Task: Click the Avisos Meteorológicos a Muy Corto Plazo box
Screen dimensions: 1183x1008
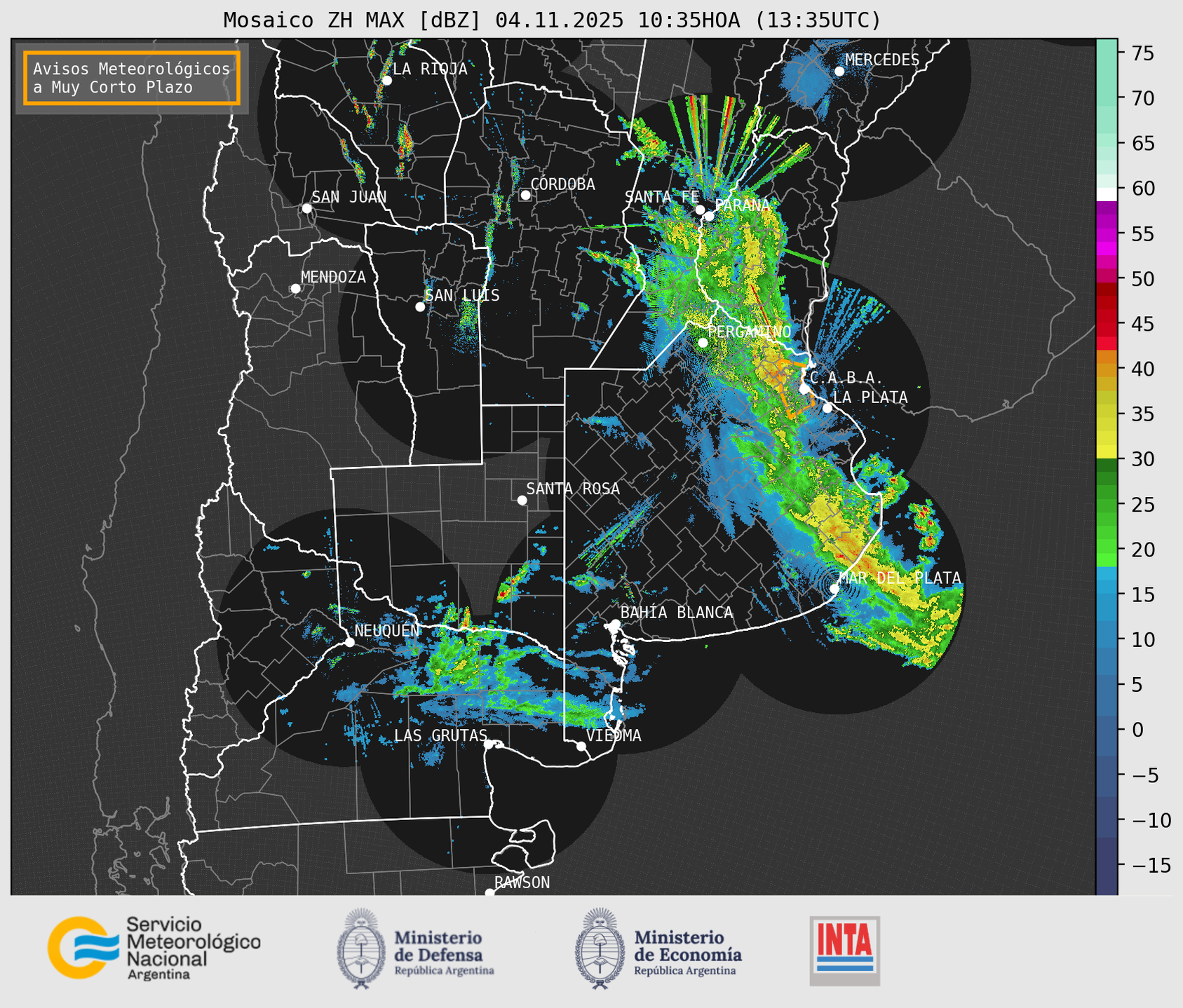Action: 132,78
